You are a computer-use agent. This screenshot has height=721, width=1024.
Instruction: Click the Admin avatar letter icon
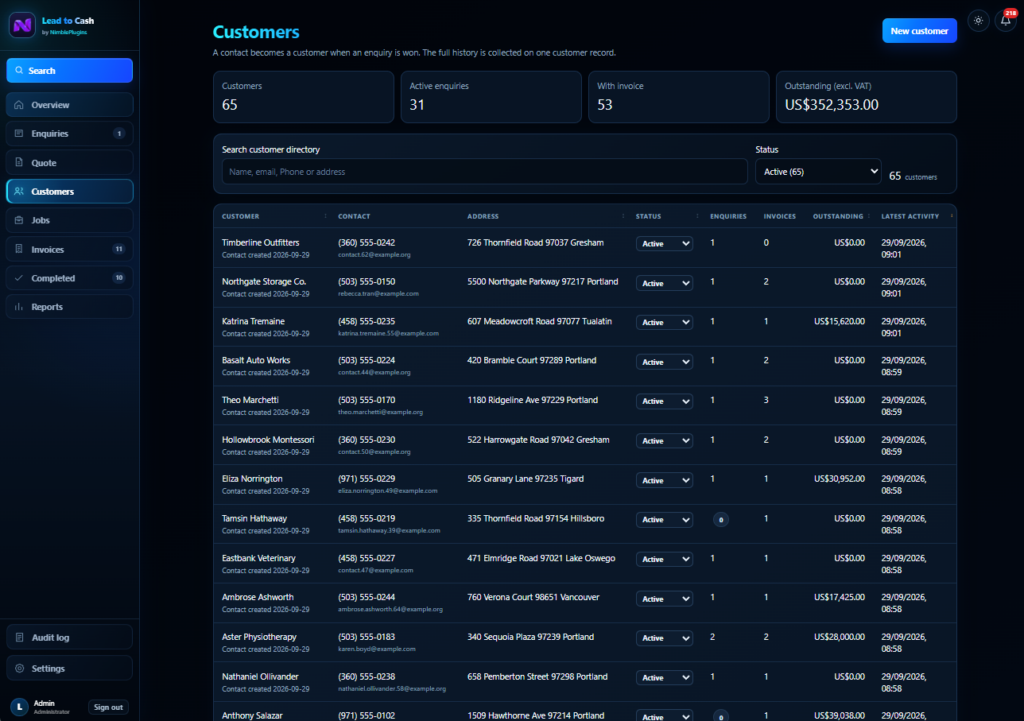[19, 707]
